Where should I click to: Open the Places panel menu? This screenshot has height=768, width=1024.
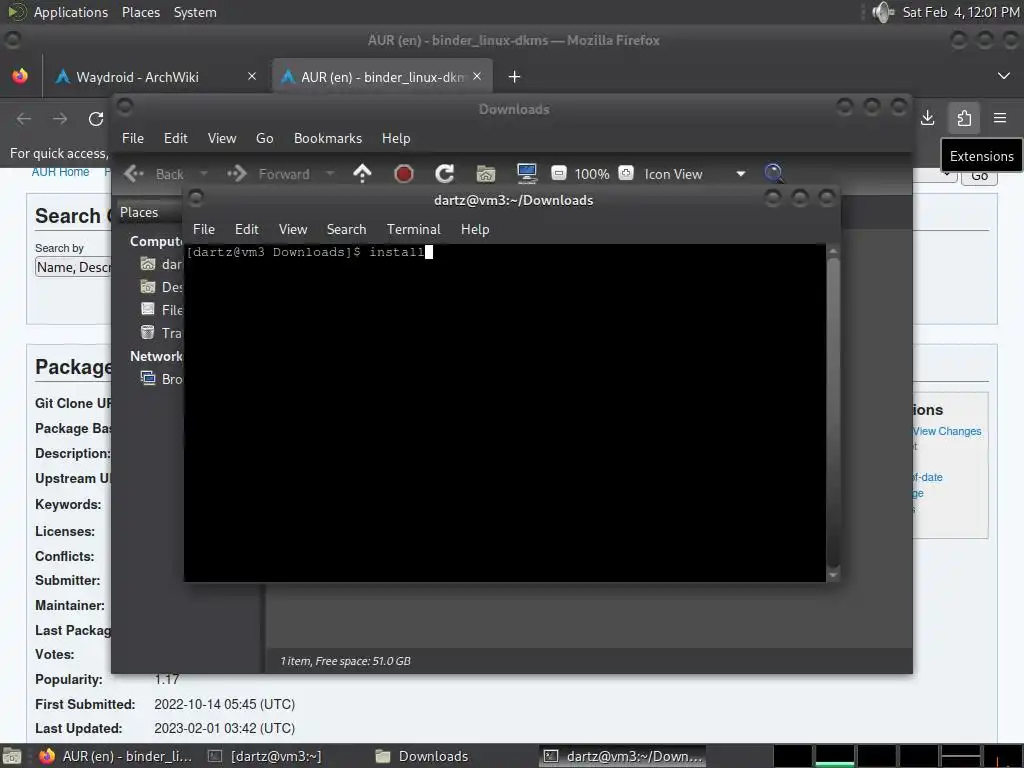coord(141,12)
